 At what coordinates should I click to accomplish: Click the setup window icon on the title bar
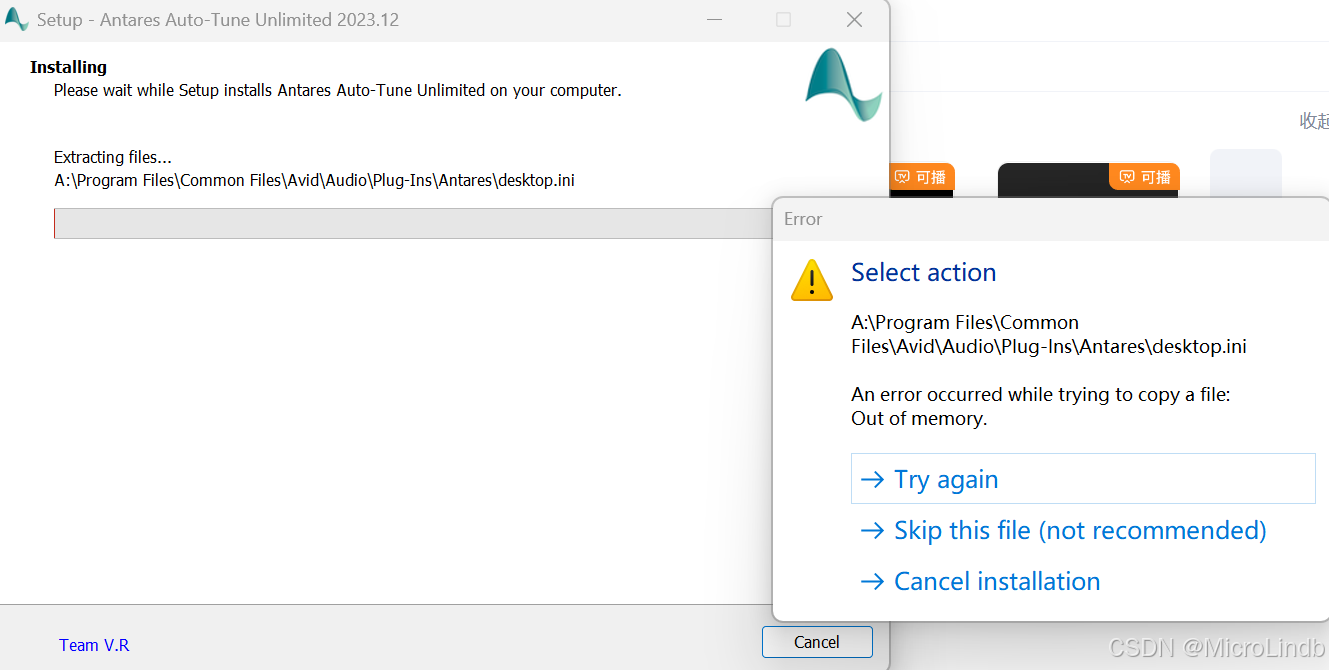coord(16,19)
